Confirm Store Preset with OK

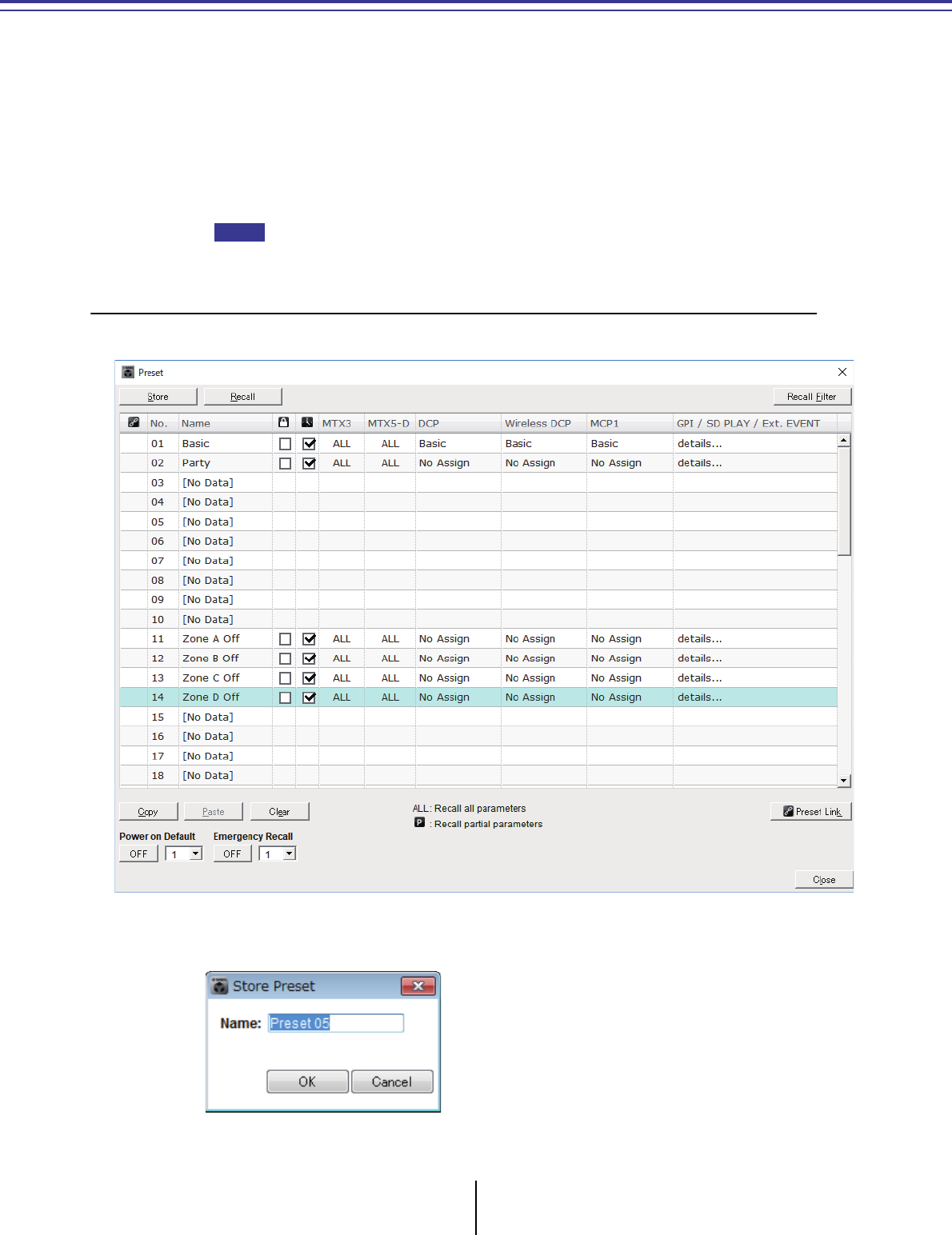click(x=307, y=1081)
